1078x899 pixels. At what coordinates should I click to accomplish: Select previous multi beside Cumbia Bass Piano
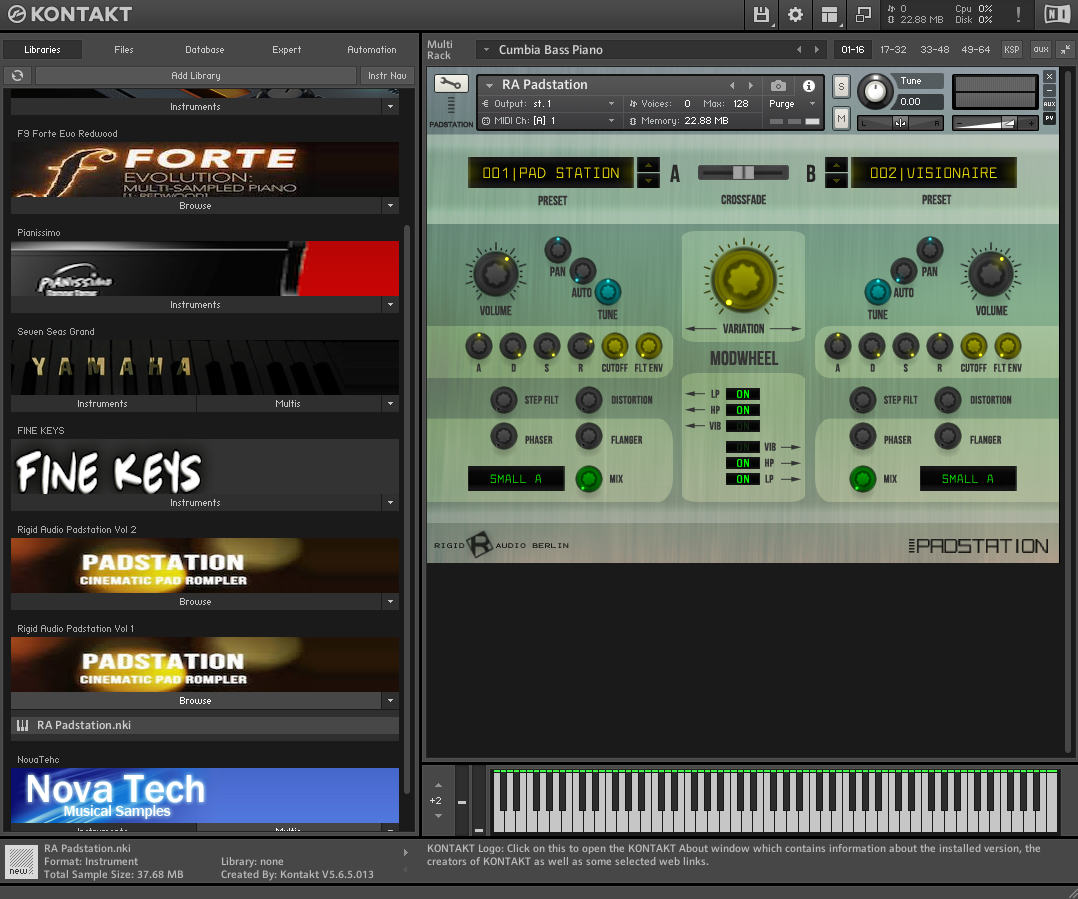pos(799,49)
